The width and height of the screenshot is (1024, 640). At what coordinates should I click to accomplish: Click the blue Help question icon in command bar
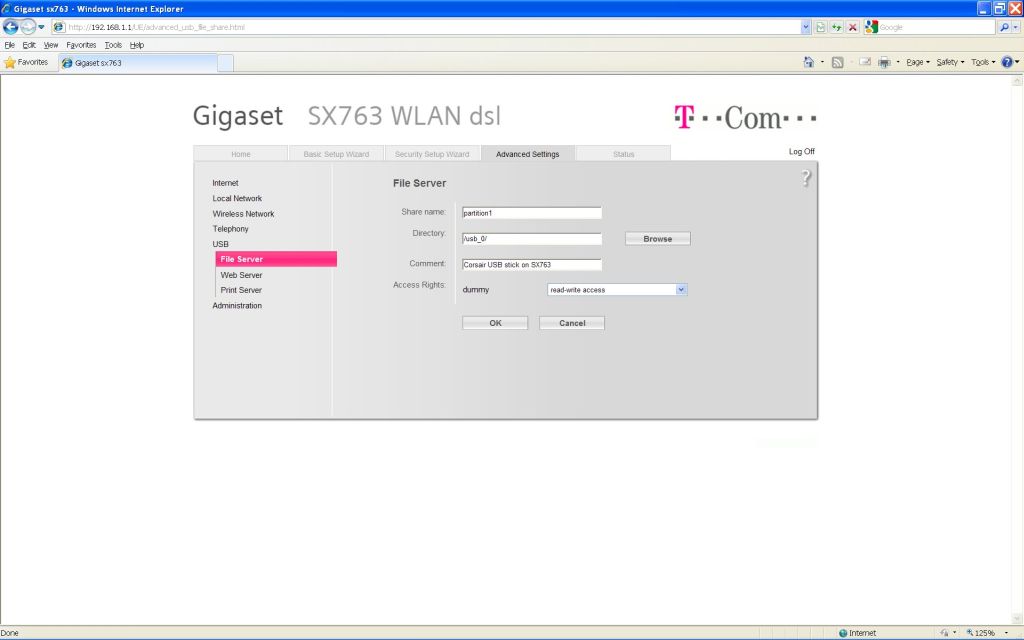coord(1007,62)
